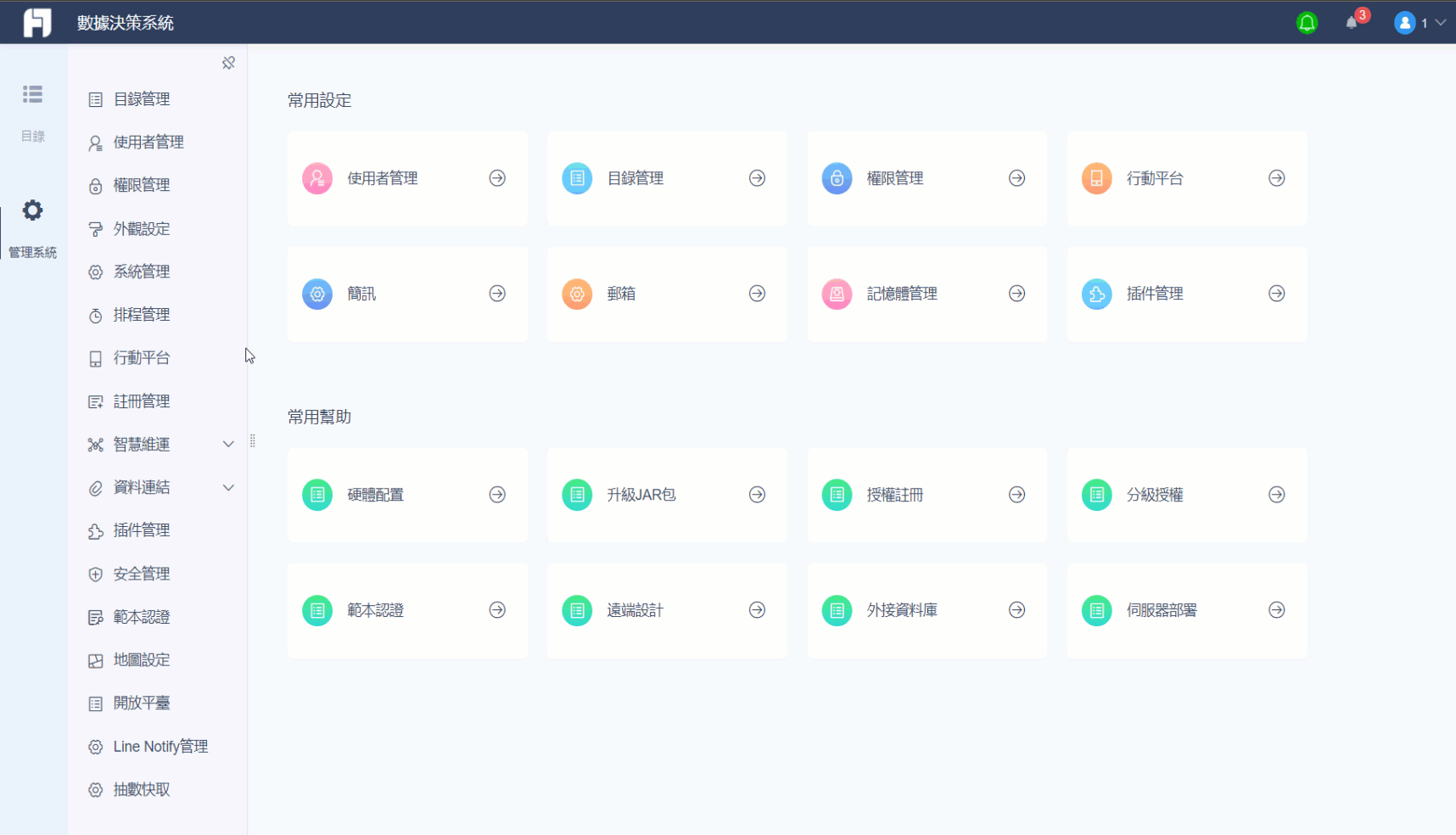
Task: Expand the 智慧維運 chevron
Action: pos(228,444)
